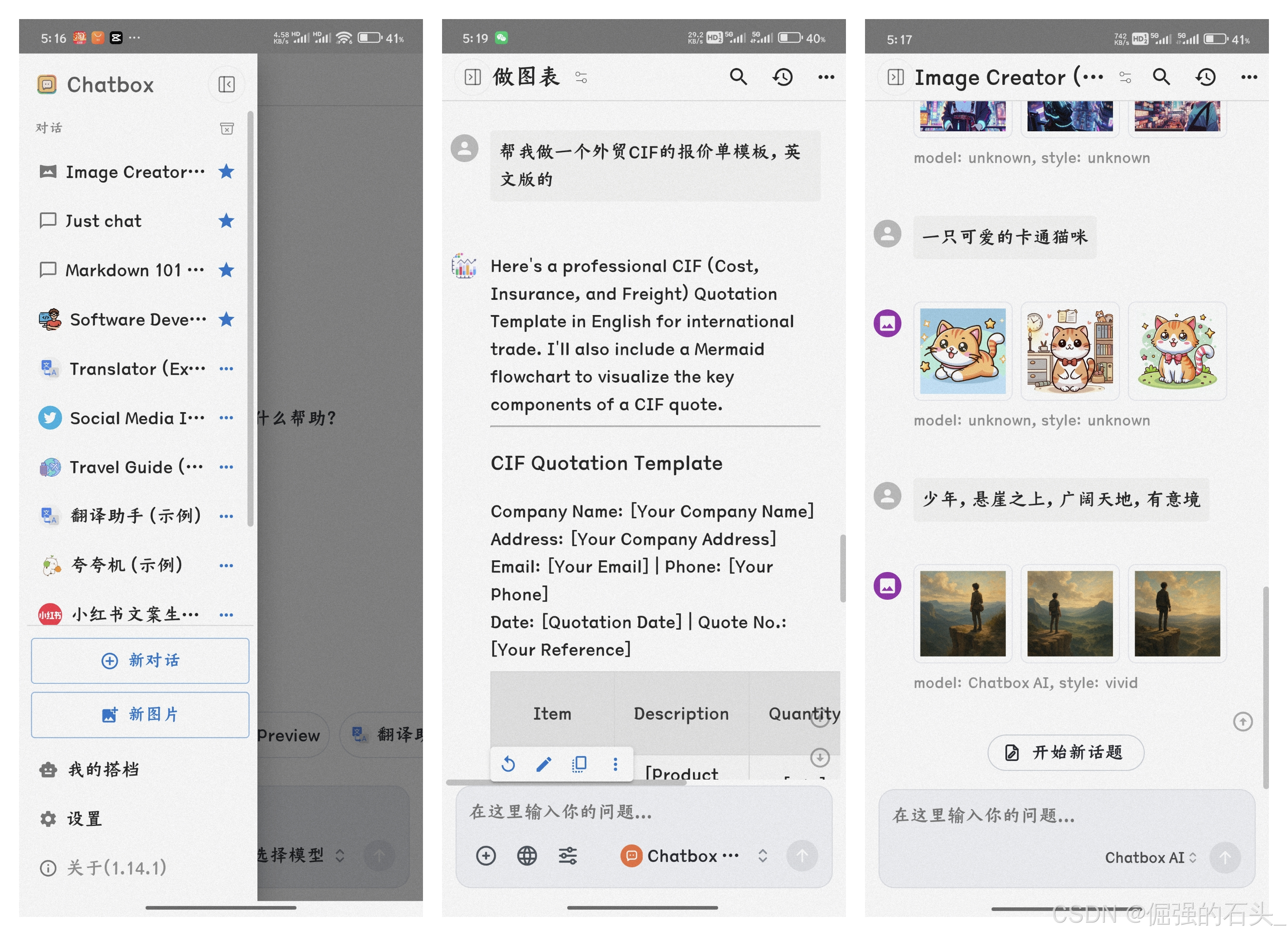Unstar the Just chat conversation

[226, 221]
